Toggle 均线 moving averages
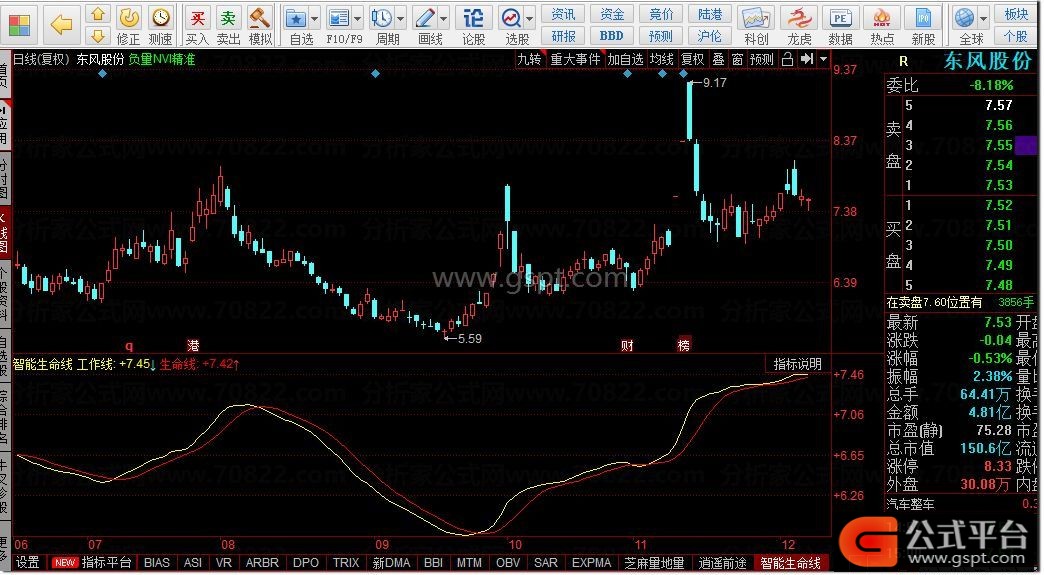Viewport: 1044px width, 575px height. pyautogui.click(x=662, y=59)
